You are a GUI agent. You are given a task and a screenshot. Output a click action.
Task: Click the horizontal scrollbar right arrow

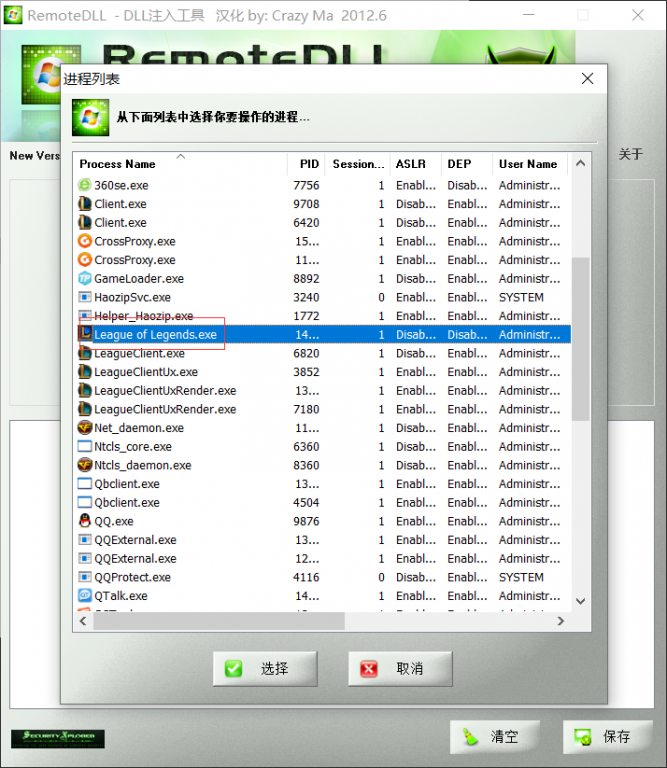561,621
